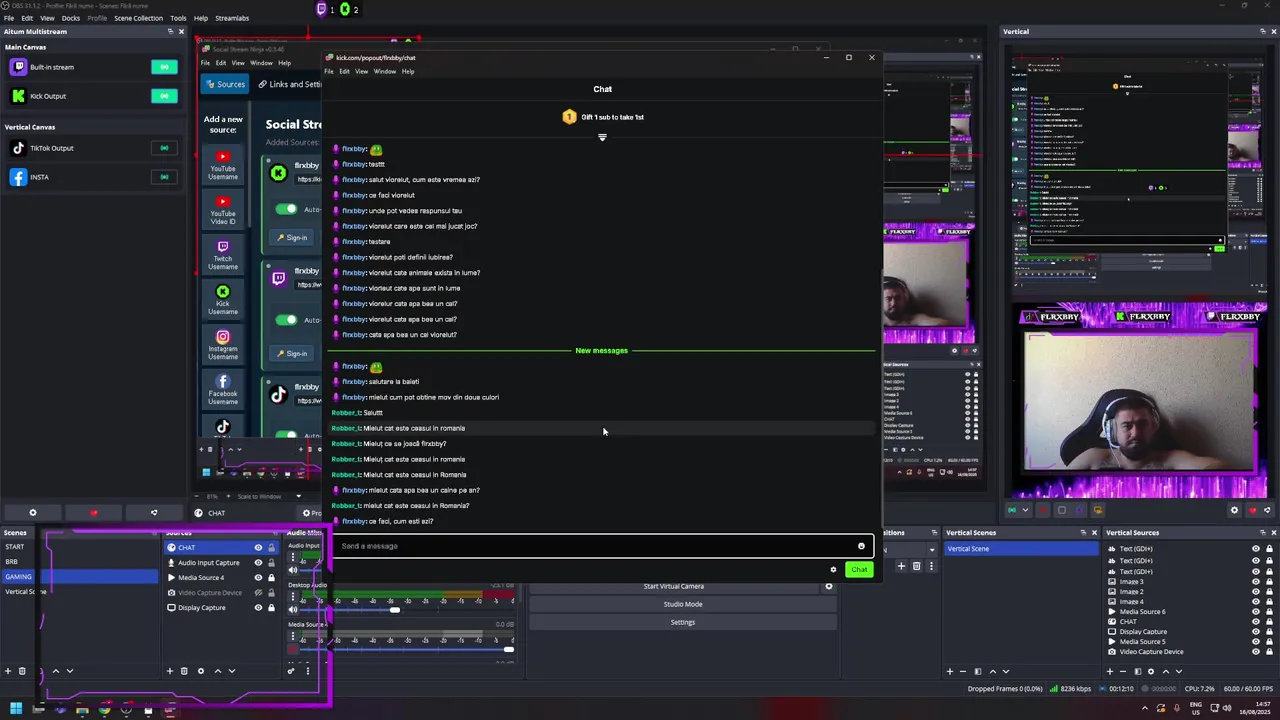Click the green Chat send button

coord(859,570)
